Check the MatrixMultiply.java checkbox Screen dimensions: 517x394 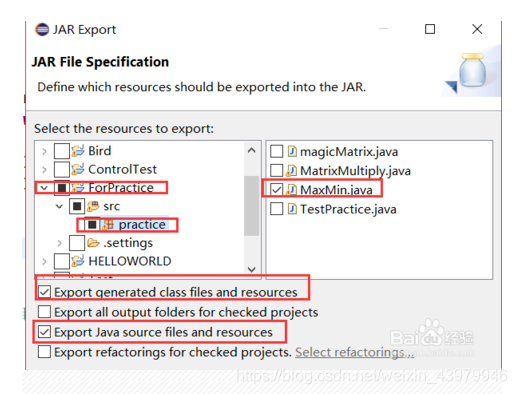[277, 170]
